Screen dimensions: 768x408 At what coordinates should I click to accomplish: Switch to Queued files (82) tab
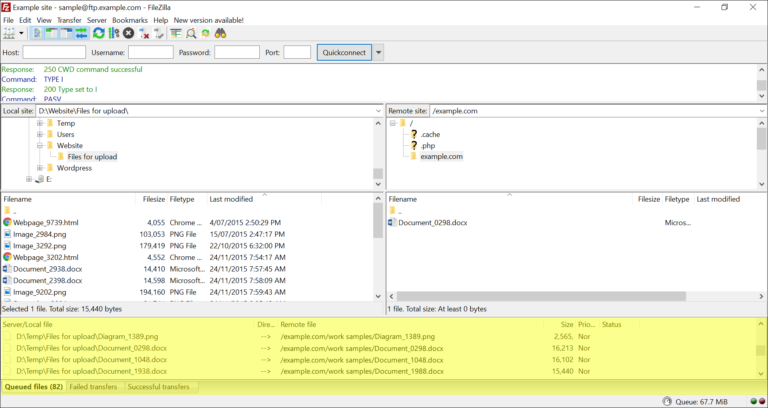(x=34, y=386)
